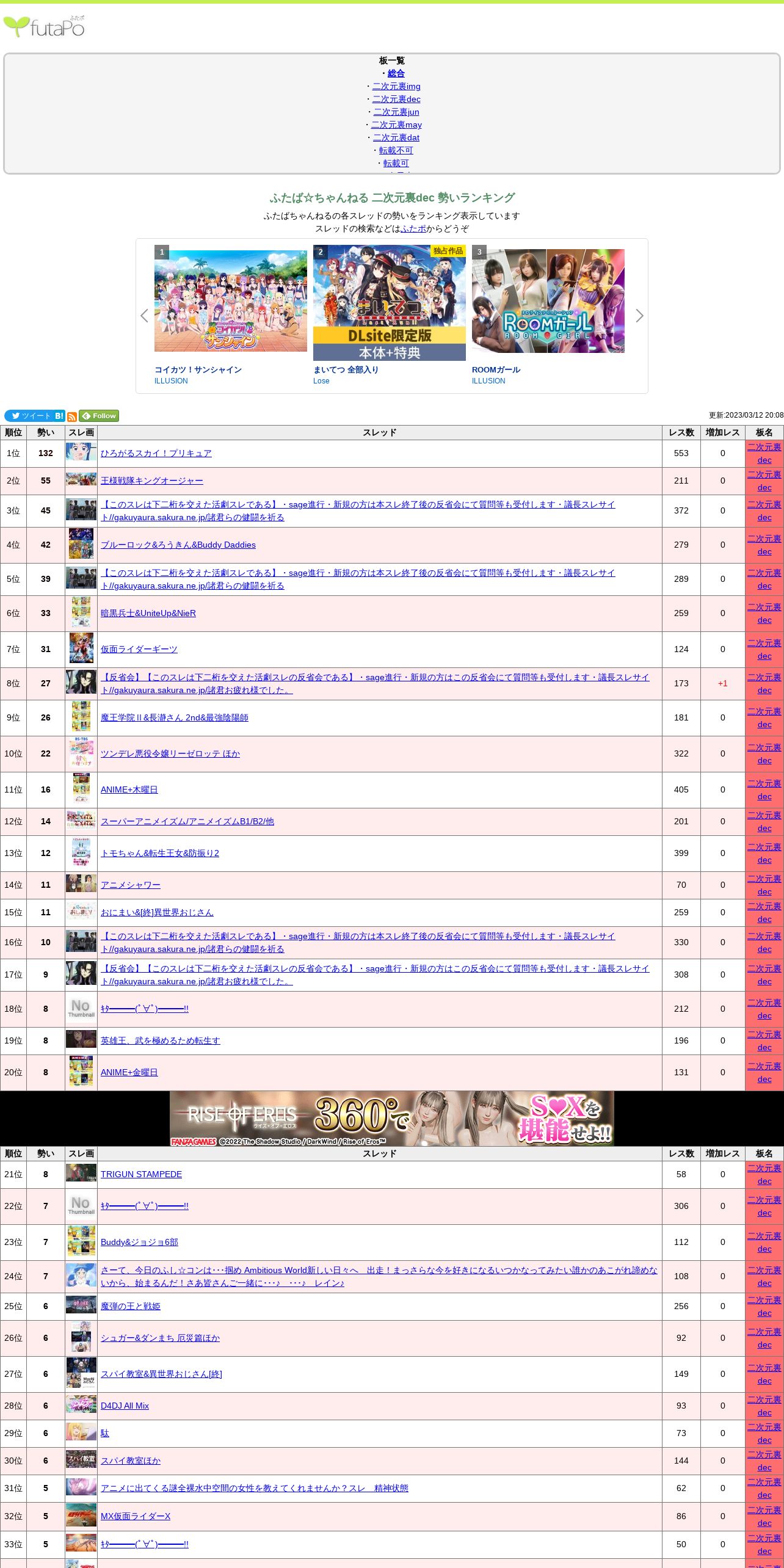Switch to 二次元裏dat board
This screenshot has width=784, height=1568.
(x=396, y=137)
